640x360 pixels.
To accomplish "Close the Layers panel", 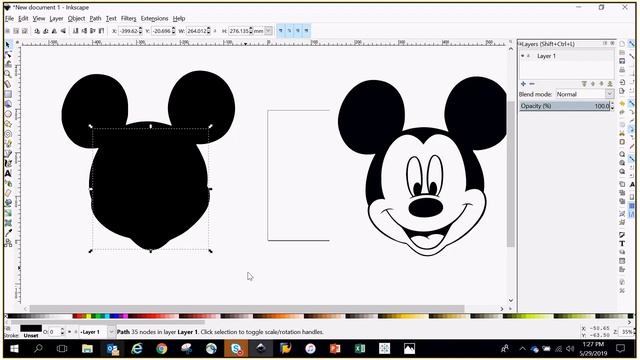I will [x=612, y=43].
